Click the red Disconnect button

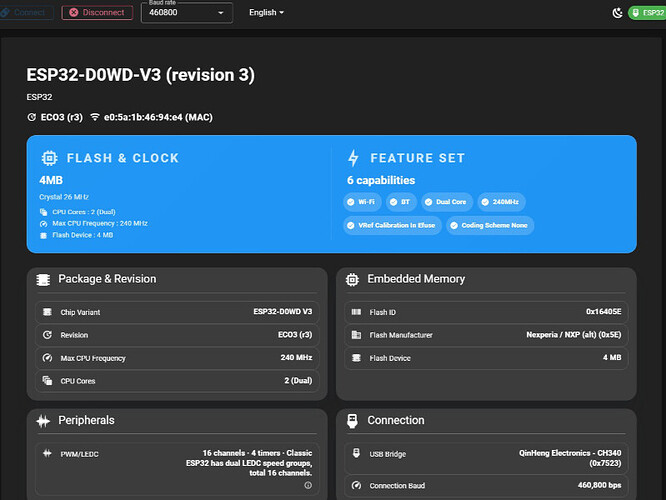tap(97, 12)
